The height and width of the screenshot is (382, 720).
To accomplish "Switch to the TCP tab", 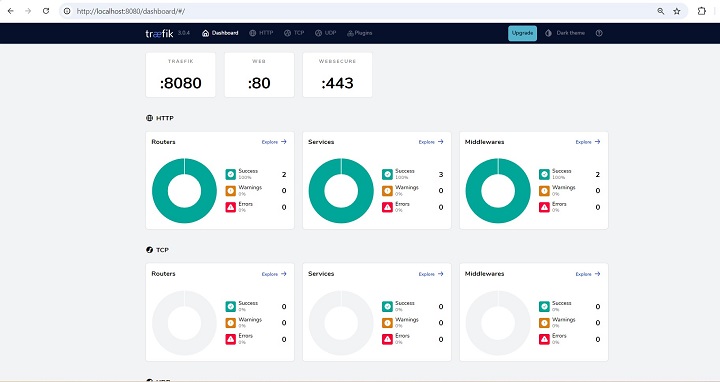I will coord(294,33).
